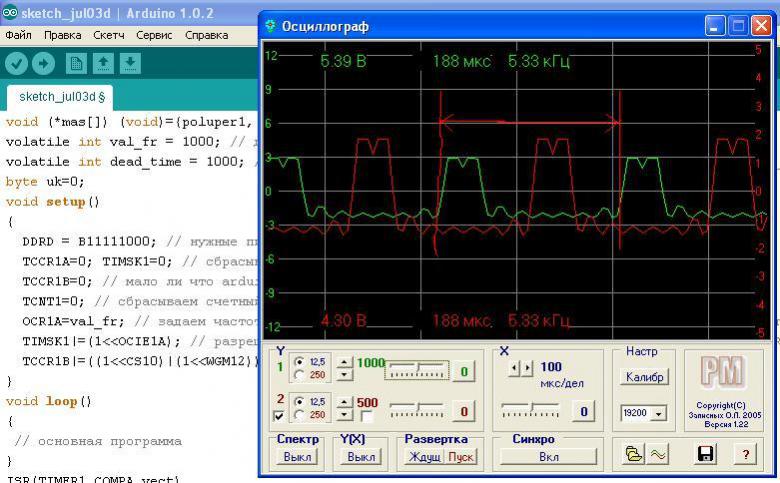Click the Y(X) Выкл button
Viewport: 780px width, 483px height.
coord(361,457)
